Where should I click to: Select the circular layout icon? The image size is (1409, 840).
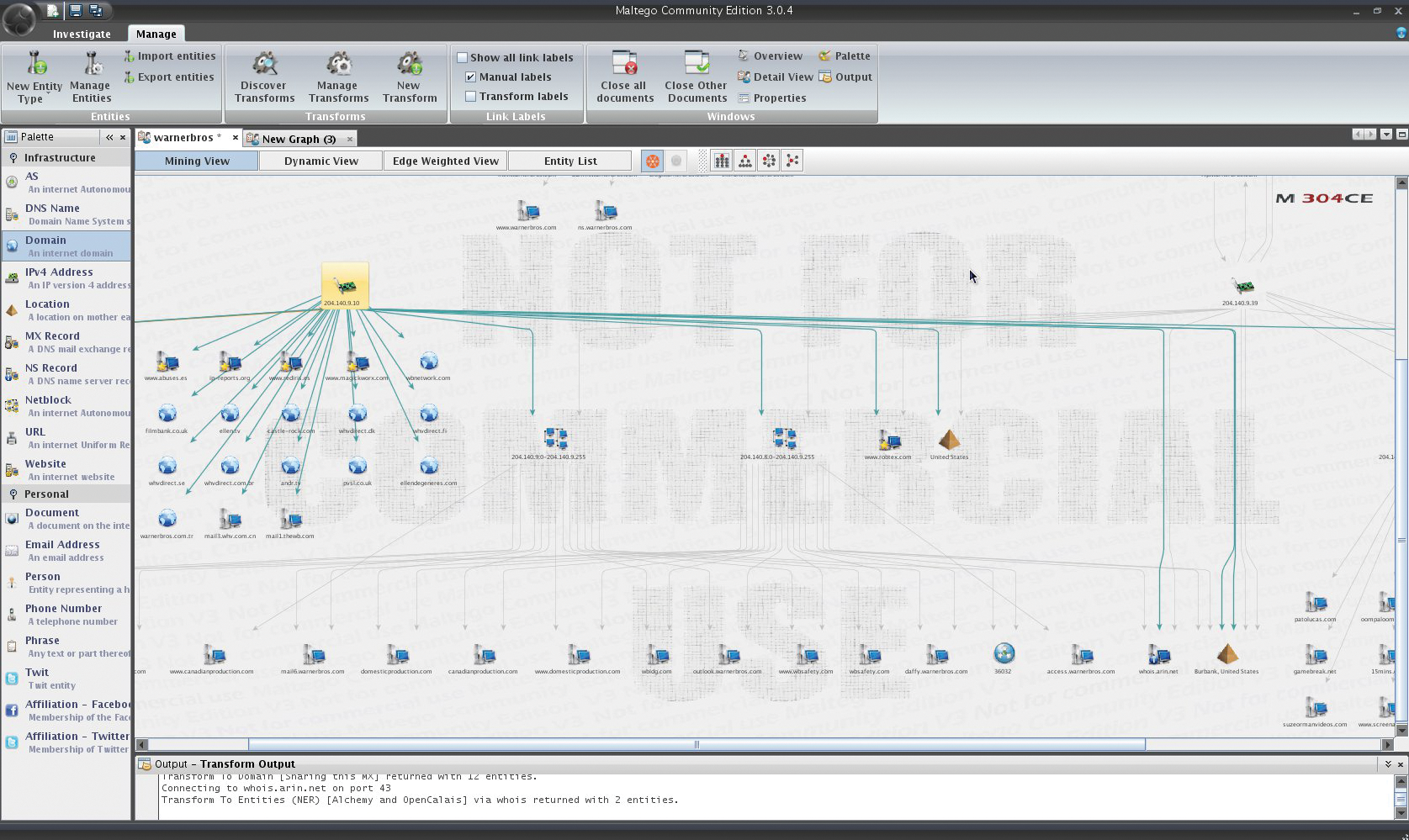767,160
